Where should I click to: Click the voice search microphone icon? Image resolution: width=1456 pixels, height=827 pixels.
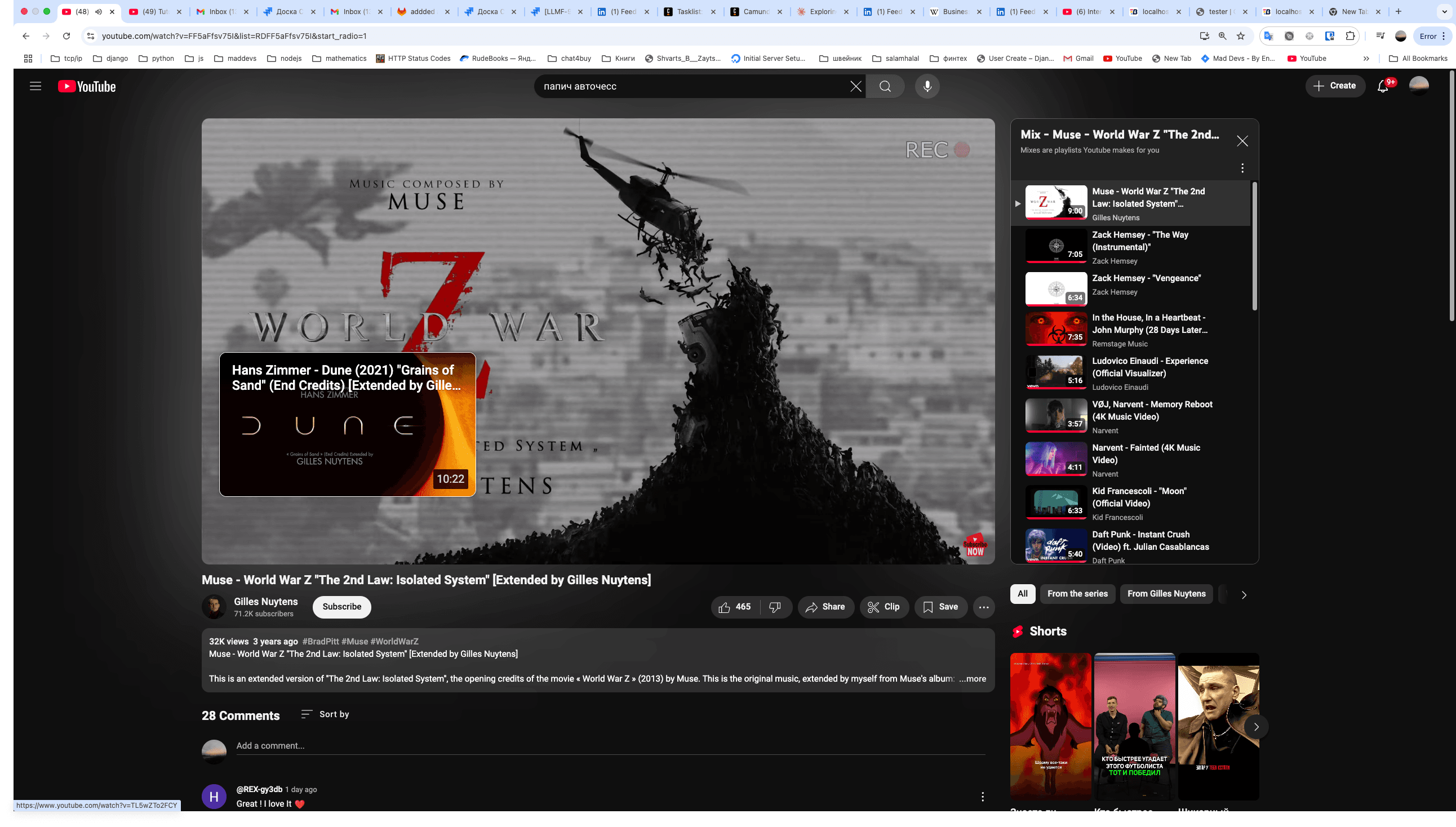click(x=926, y=86)
